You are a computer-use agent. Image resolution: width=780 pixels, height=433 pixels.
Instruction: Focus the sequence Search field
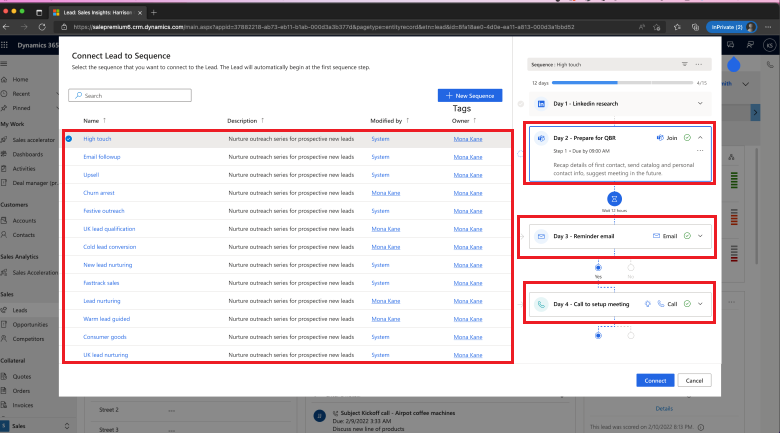tap(130, 96)
